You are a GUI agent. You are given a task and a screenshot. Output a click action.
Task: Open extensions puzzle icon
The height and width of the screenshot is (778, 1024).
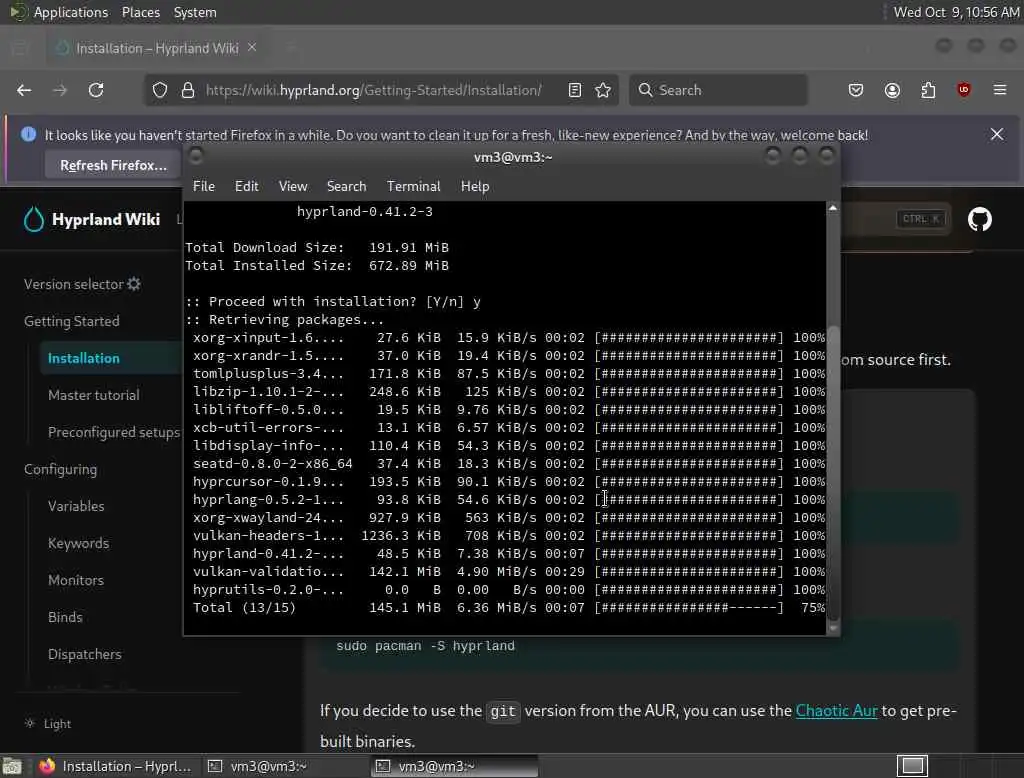(928, 90)
